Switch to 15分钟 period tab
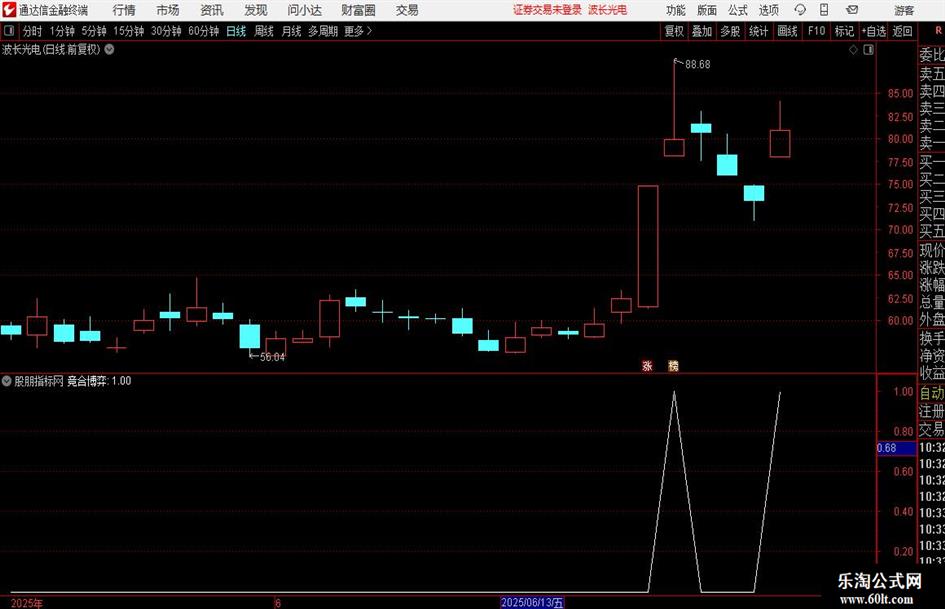The height and width of the screenshot is (609, 945). pyautogui.click(x=128, y=31)
